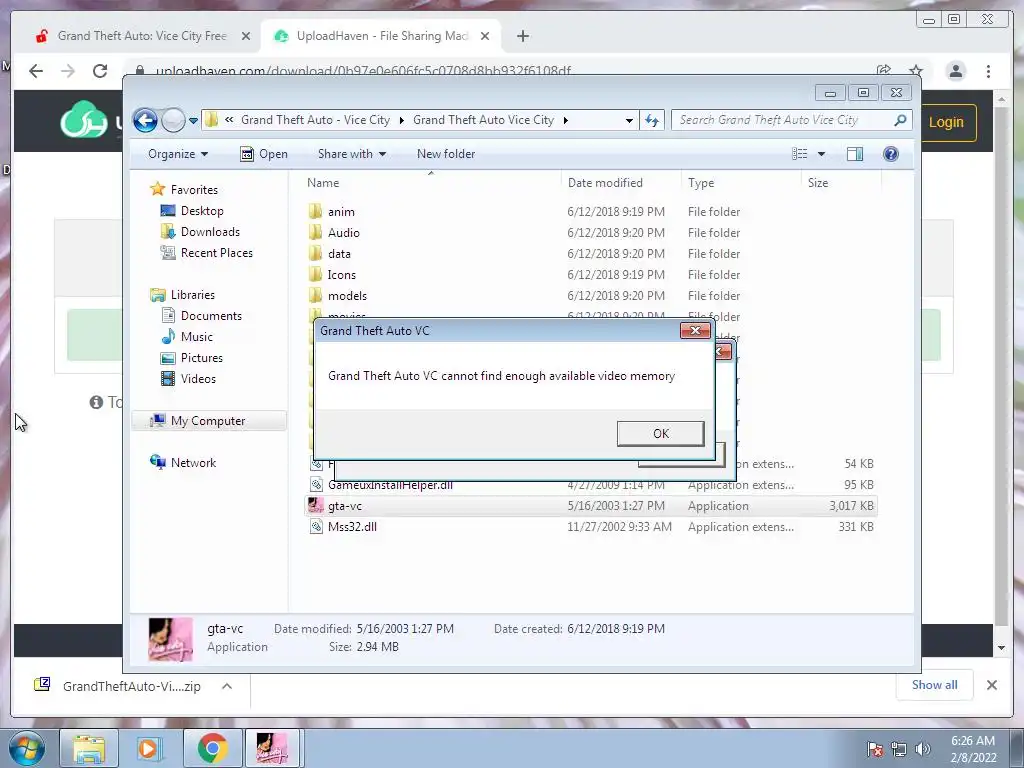Click the volume icon in system tray
The width and height of the screenshot is (1024, 768).
tap(922, 749)
